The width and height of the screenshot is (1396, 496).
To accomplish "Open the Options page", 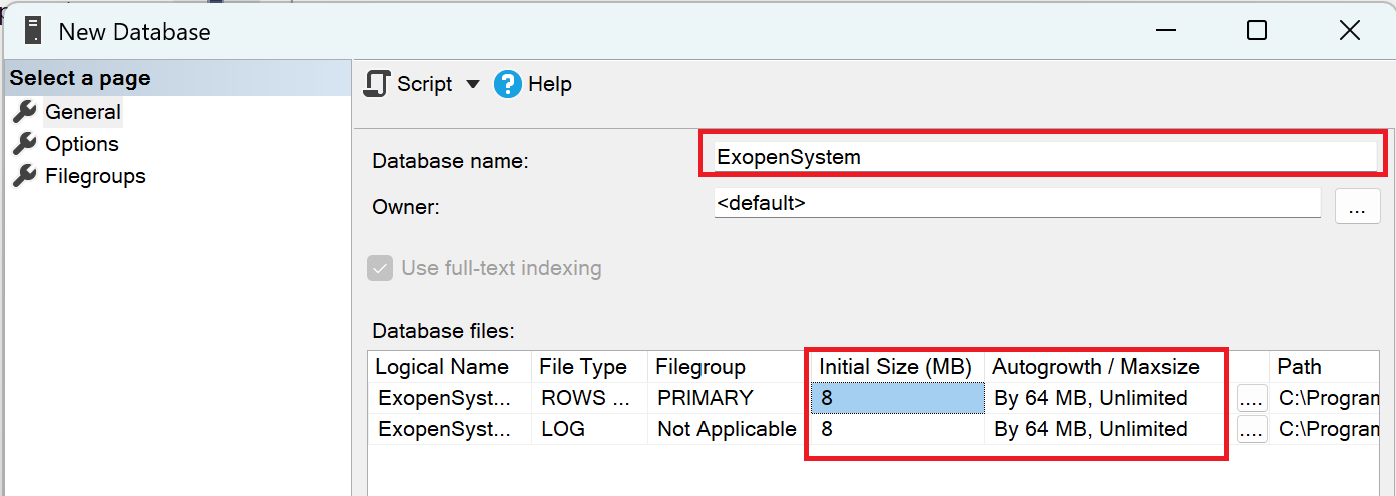I will 81,144.
